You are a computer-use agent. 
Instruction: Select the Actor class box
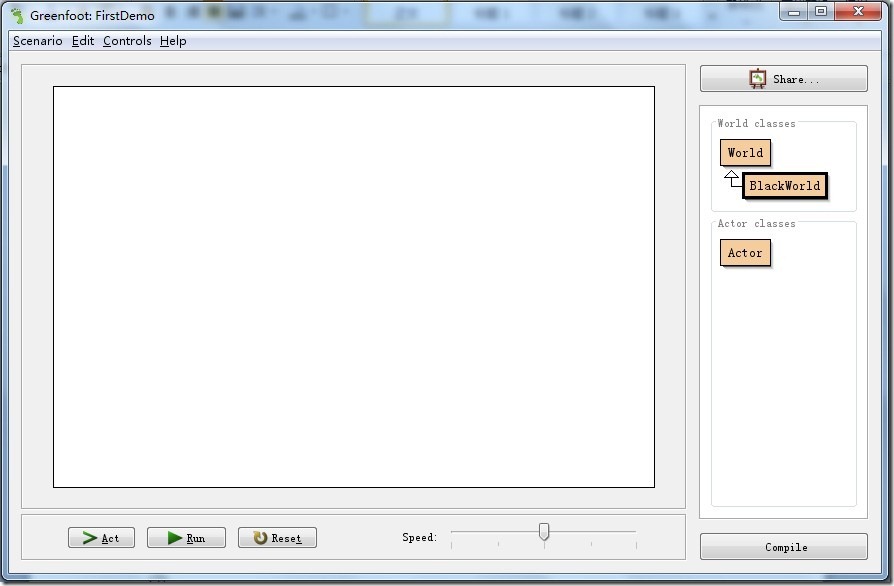(x=745, y=253)
